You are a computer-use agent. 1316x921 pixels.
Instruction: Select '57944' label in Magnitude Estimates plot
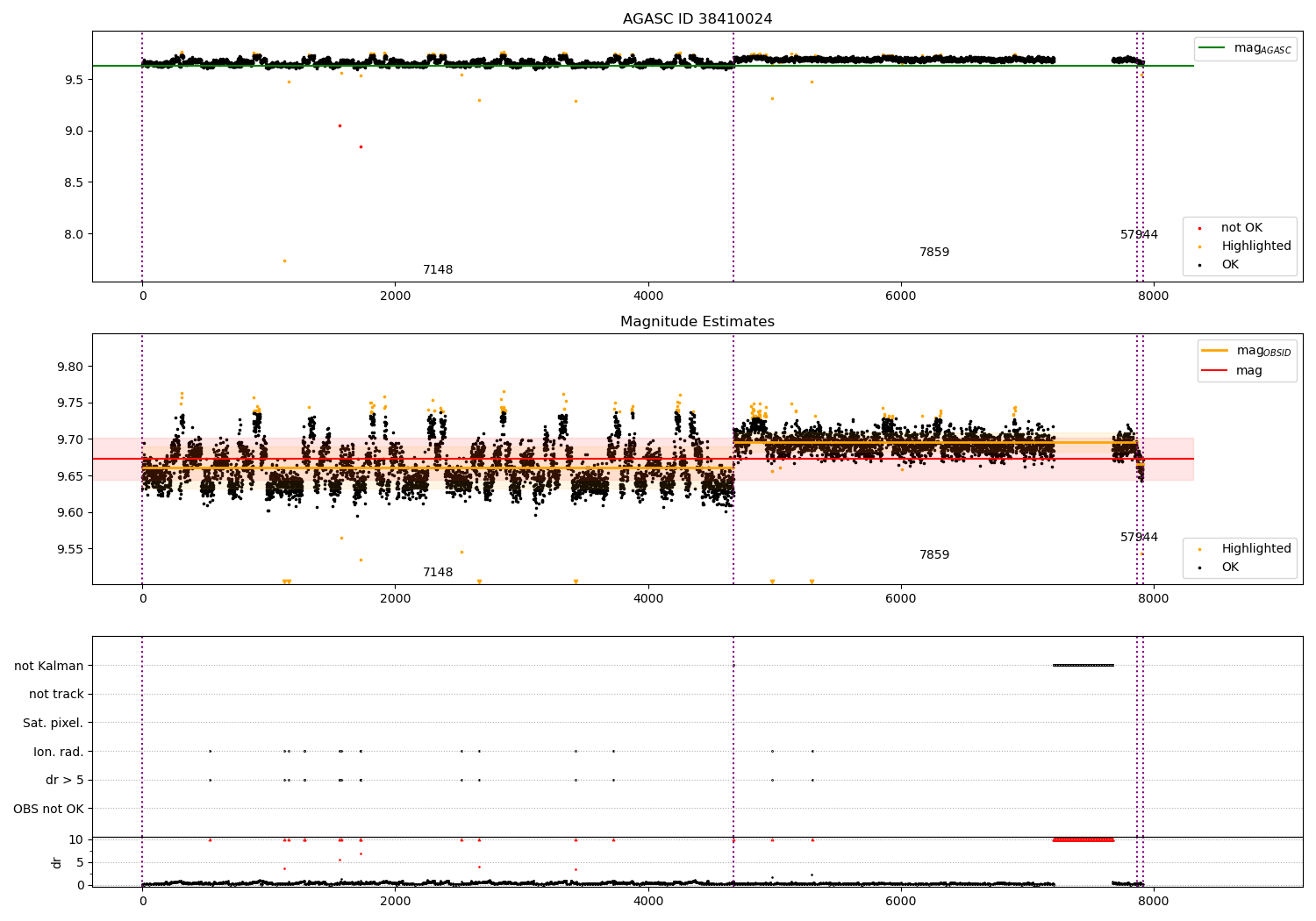click(x=1139, y=537)
